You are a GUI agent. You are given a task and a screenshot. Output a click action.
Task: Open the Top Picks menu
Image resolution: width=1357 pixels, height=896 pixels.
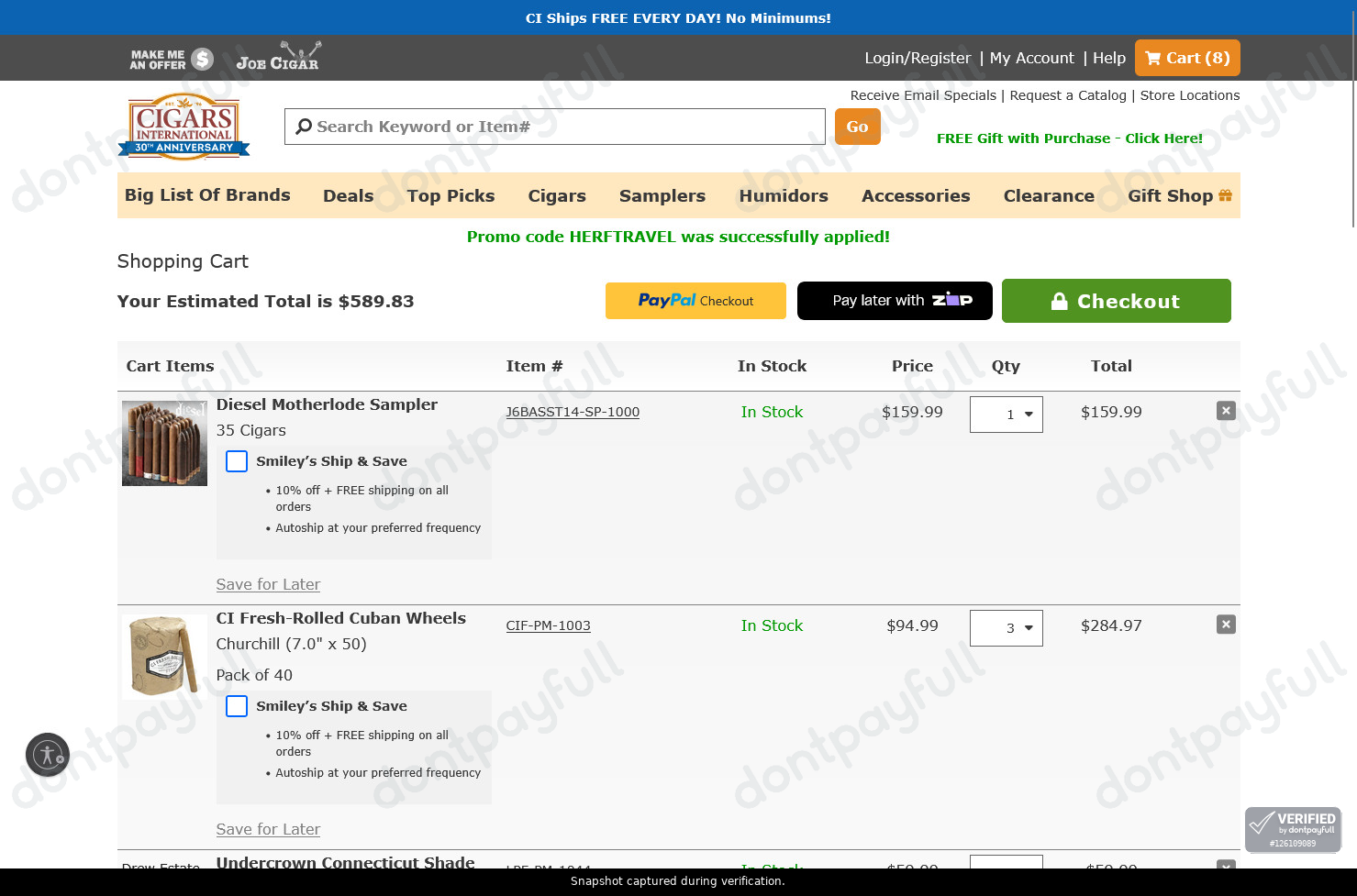tap(451, 195)
